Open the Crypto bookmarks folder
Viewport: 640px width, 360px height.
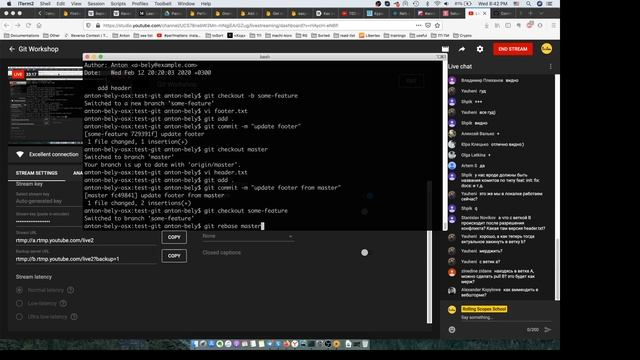(x=462, y=36)
